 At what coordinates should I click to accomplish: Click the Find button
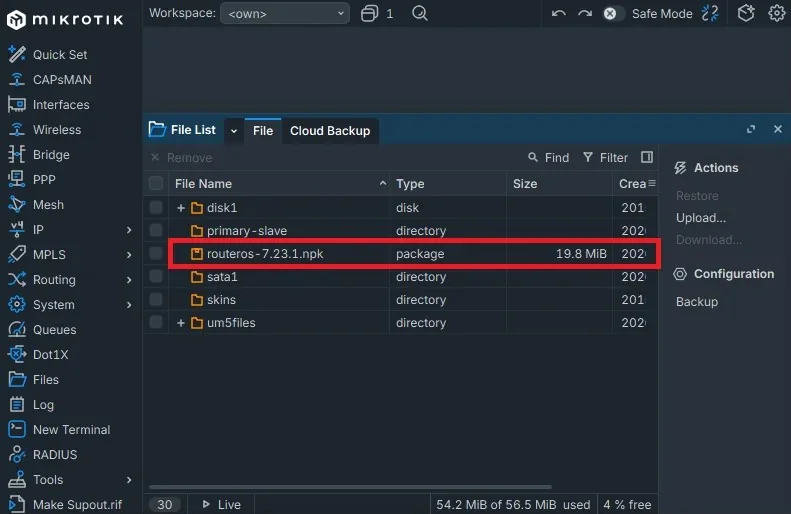[x=548, y=157]
